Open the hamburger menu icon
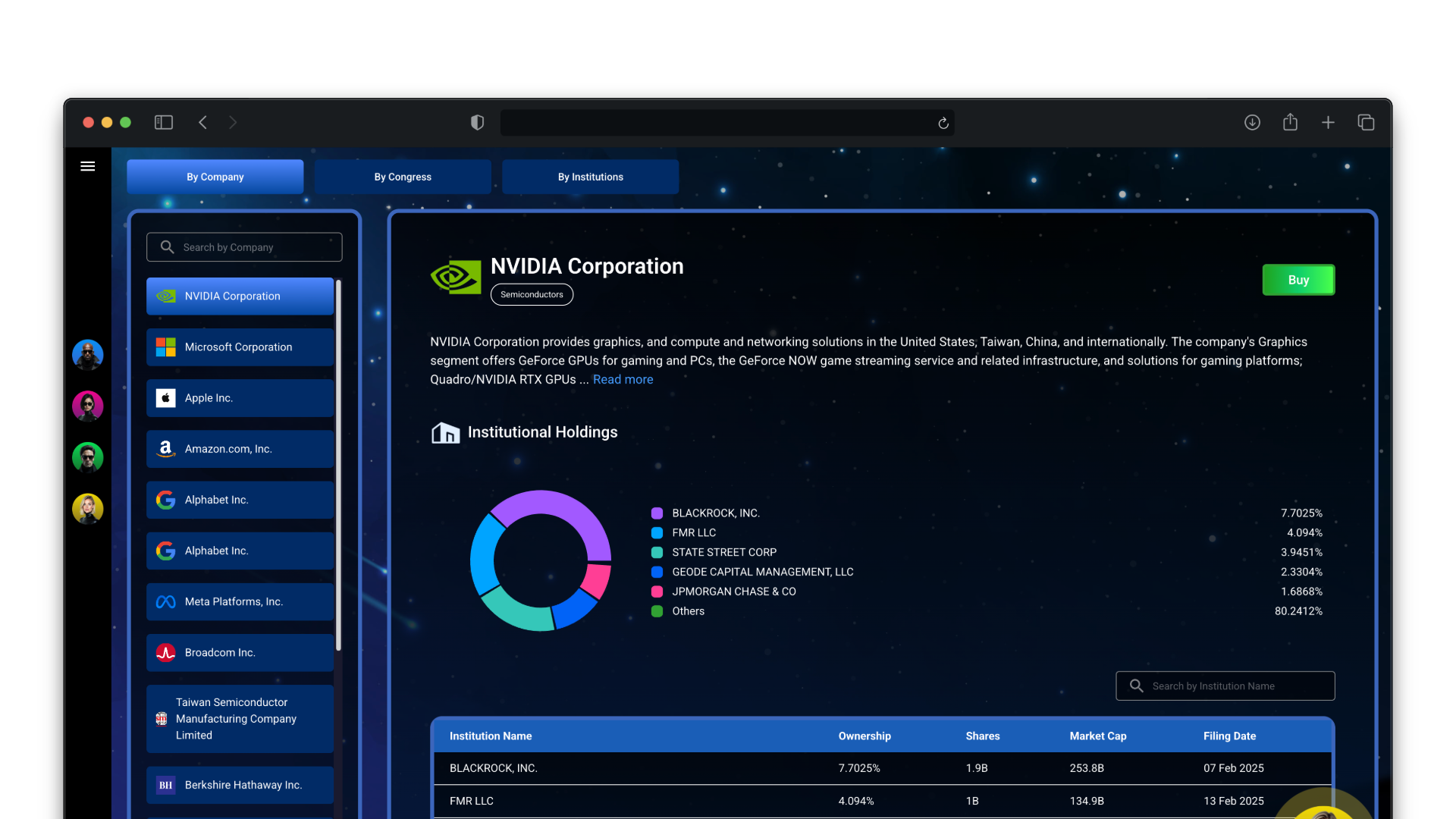 point(88,166)
